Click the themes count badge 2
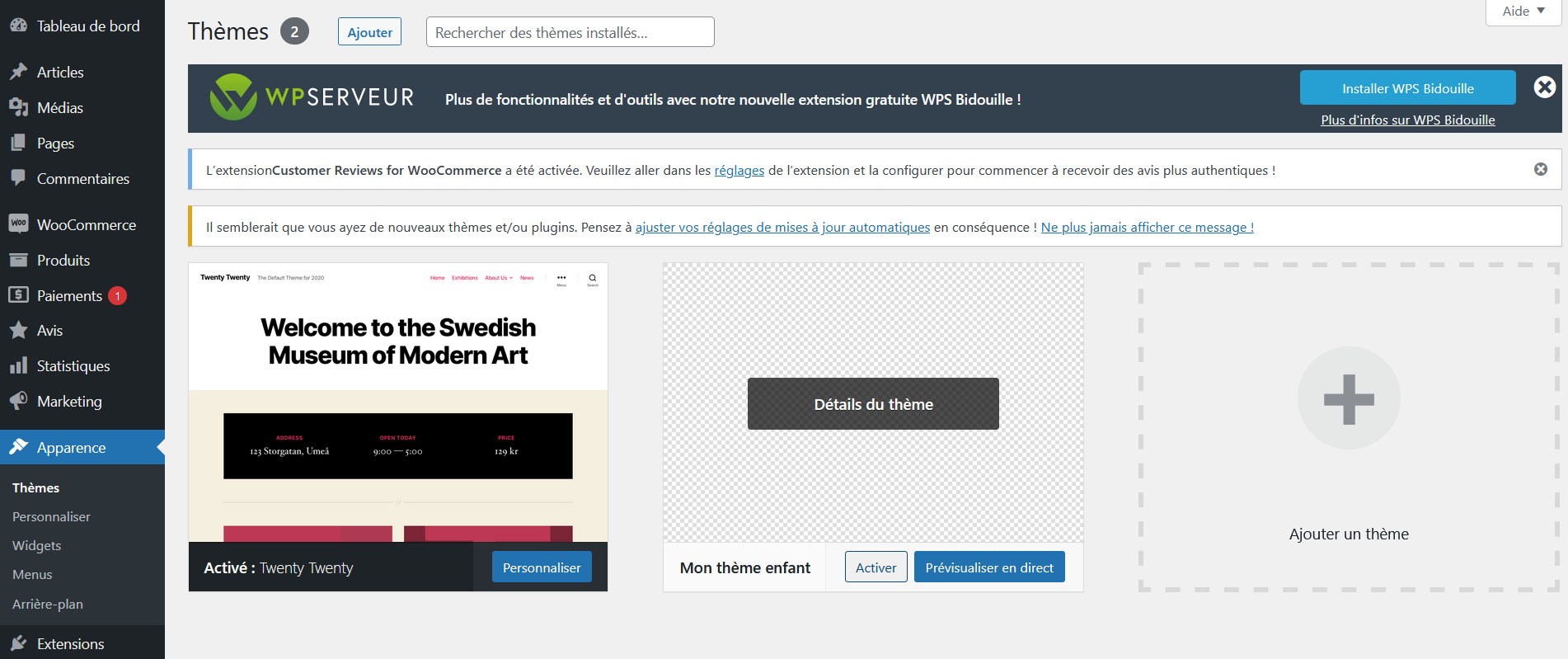 (294, 31)
